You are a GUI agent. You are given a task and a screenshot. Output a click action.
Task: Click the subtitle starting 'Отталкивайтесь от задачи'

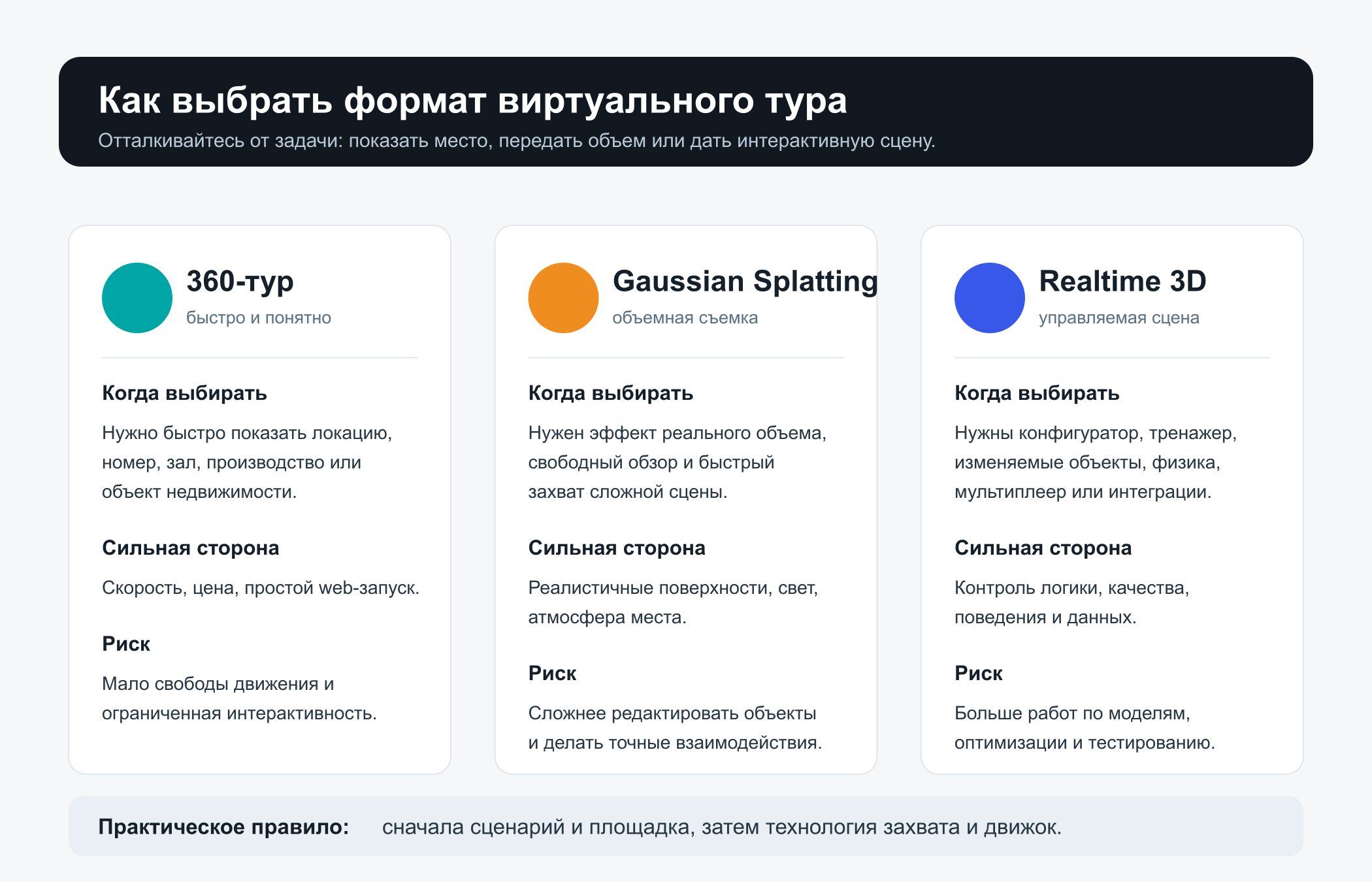[516, 140]
